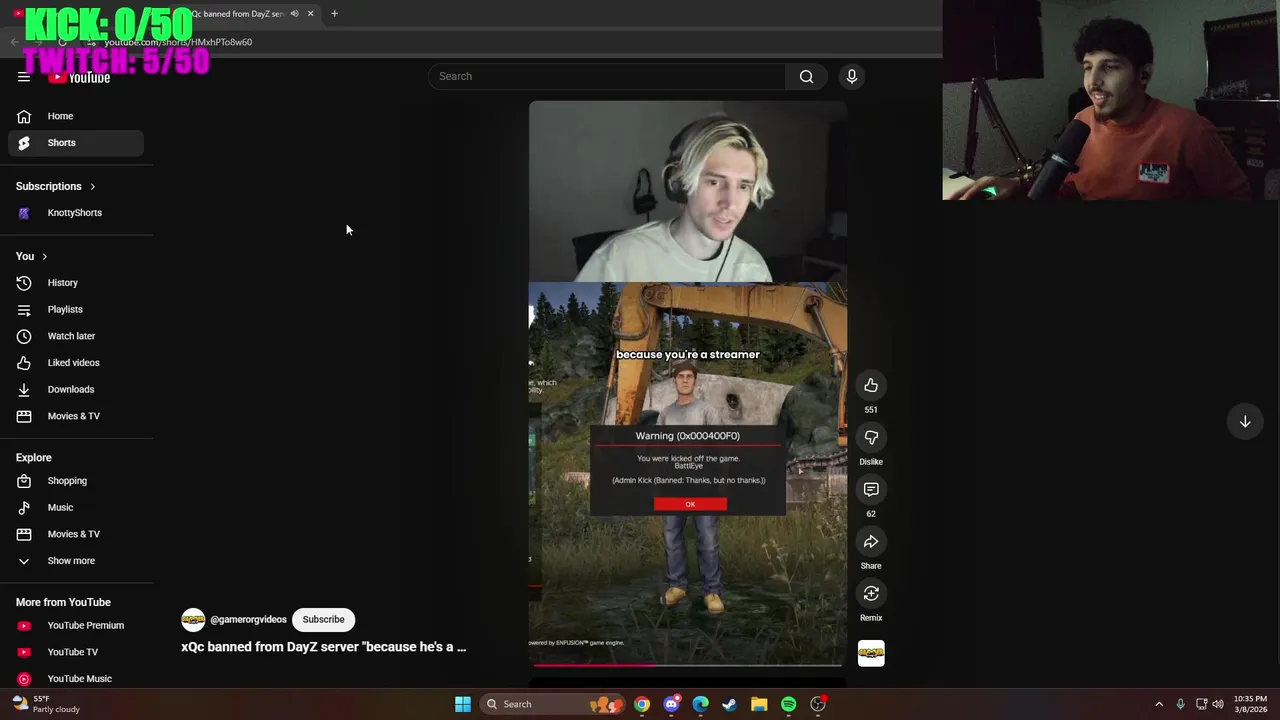This screenshot has width=1280, height=720.
Task: Open the Remix icon
Action: tap(871, 594)
